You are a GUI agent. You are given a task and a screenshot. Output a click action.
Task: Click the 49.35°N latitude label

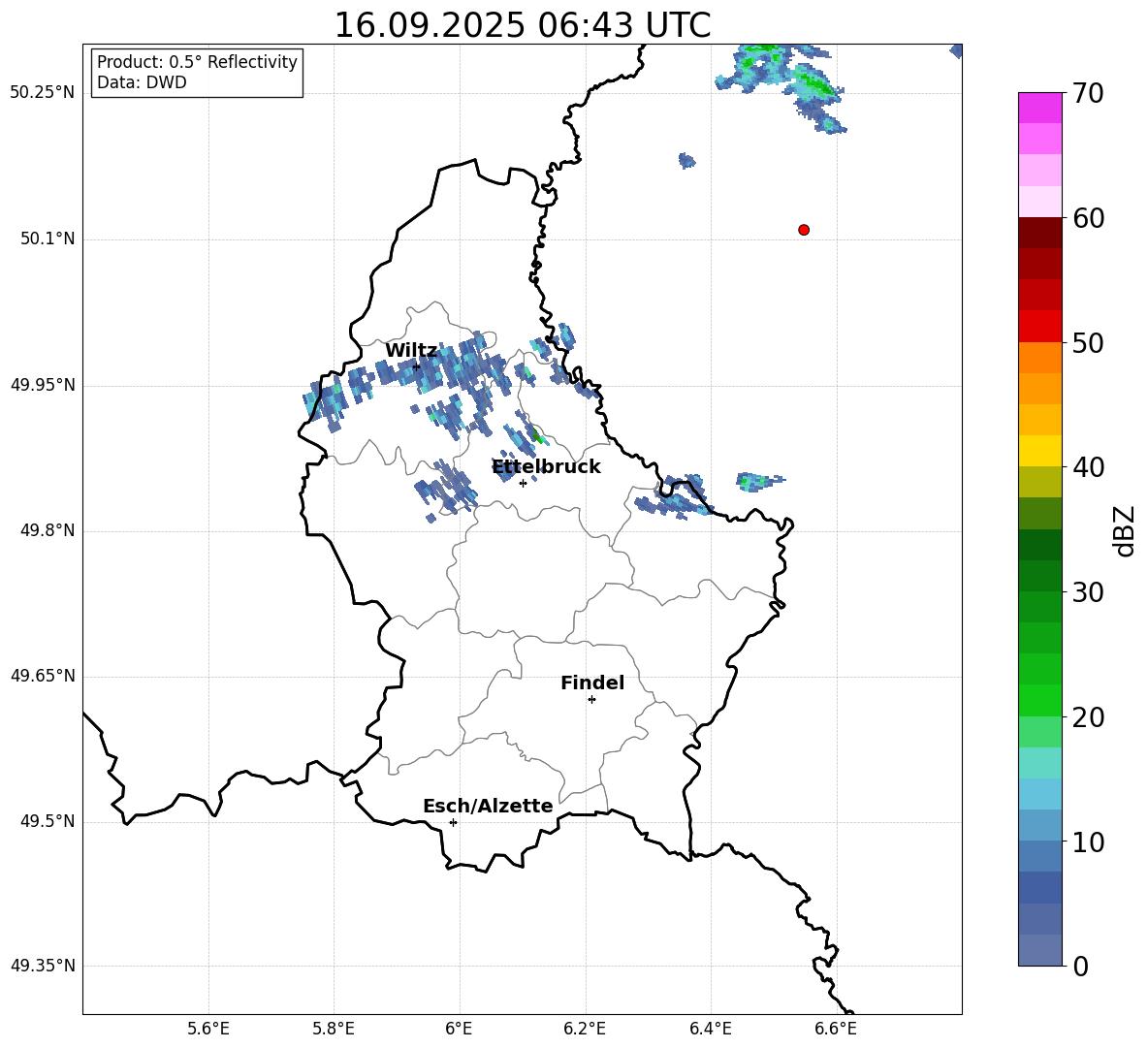click(x=43, y=966)
